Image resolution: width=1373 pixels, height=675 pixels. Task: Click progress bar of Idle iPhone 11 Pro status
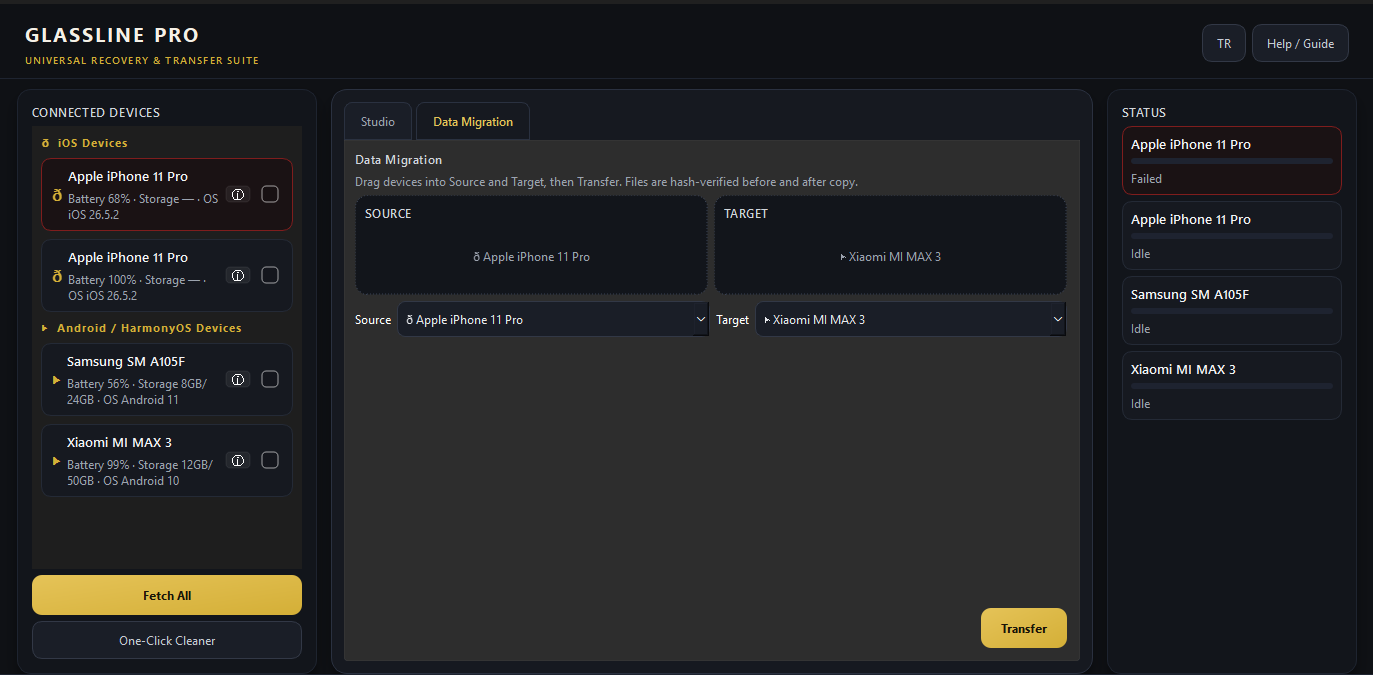1232,236
